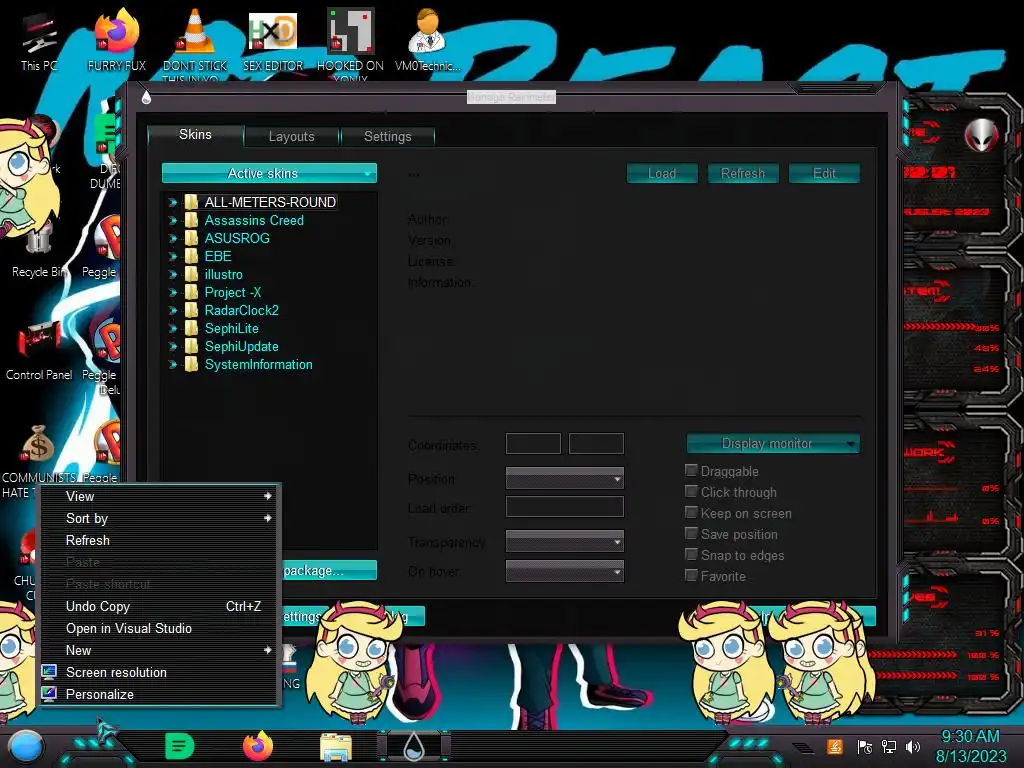Open the Display monitor dropdown
Viewport: 1024px width, 768px height.
pyautogui.click(x=773, y=443)
